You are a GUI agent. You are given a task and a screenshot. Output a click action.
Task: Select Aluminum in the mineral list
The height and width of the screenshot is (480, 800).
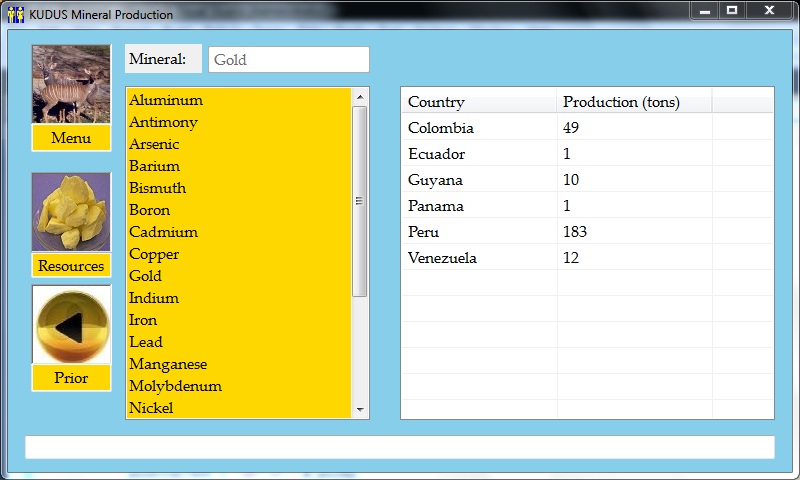coord(166,100)
